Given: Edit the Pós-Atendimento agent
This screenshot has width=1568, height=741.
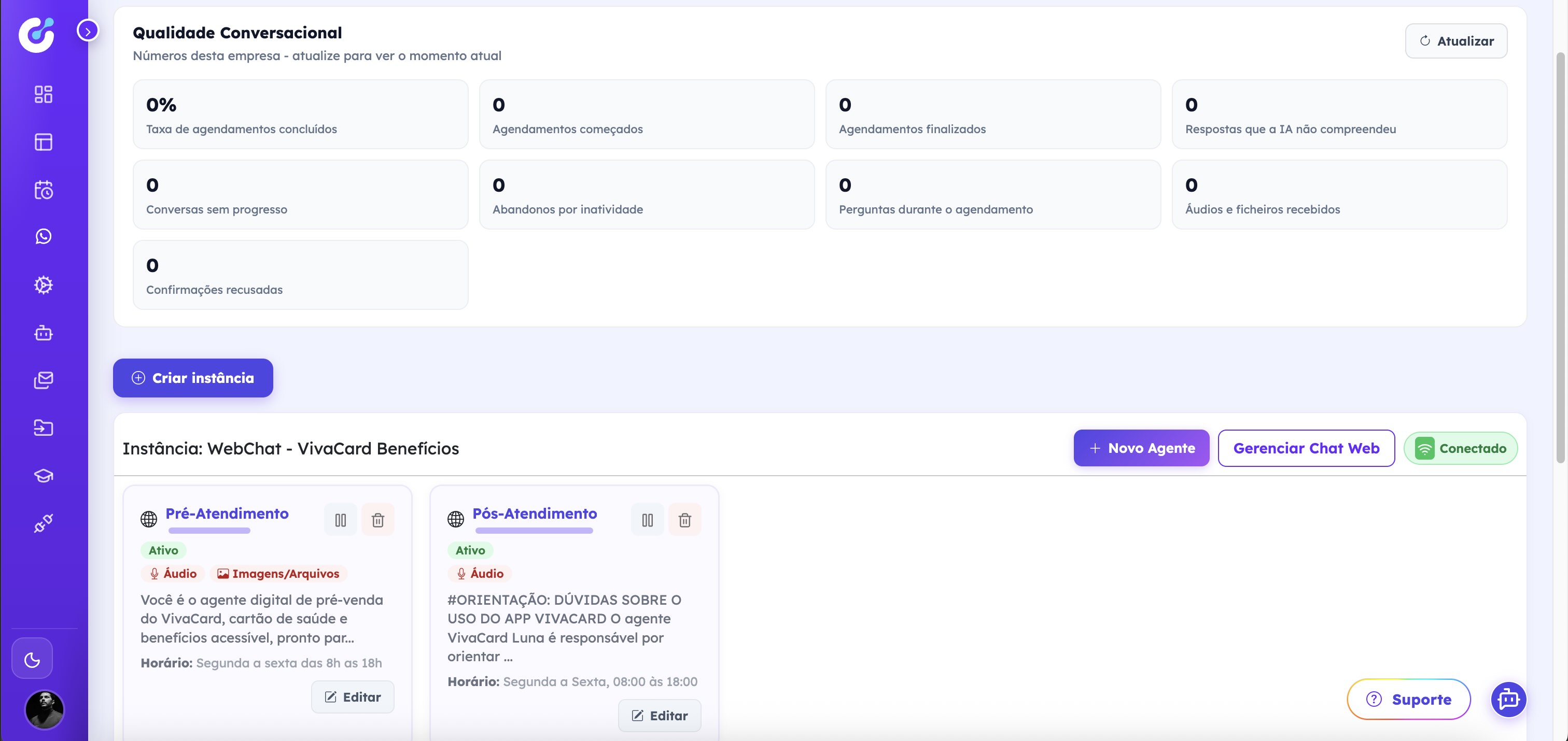Looking at the screenshot, I should (660, 716).
